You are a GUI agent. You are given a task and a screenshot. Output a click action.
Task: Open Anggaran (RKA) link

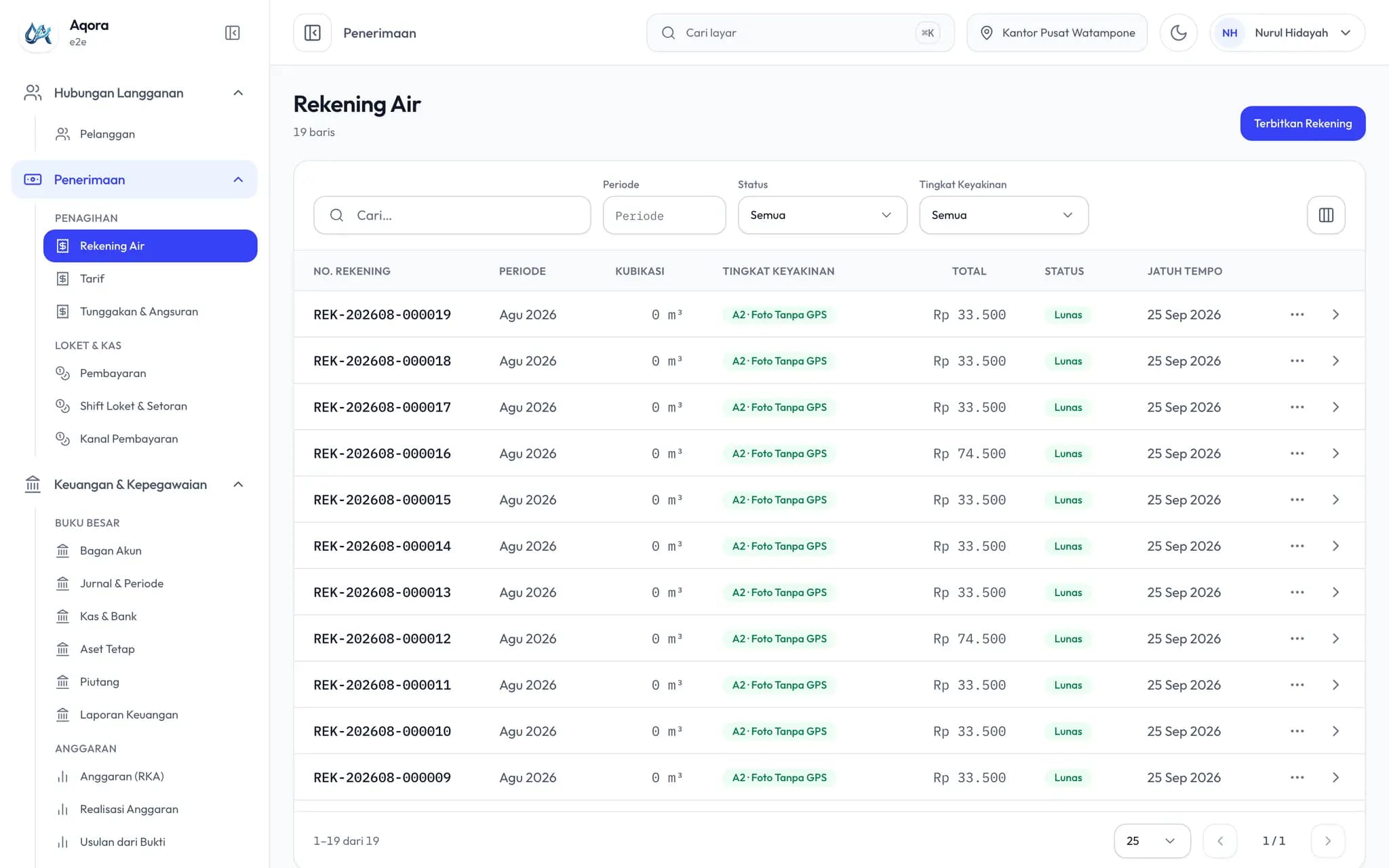pyautogui.click(x=151, y=776)
